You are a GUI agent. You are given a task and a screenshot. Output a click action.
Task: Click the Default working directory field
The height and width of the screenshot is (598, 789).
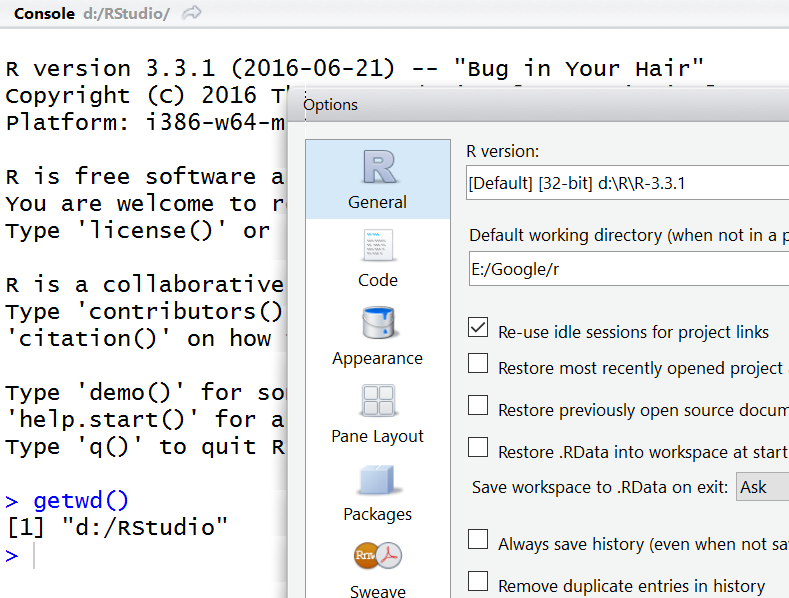pos(627,268)
